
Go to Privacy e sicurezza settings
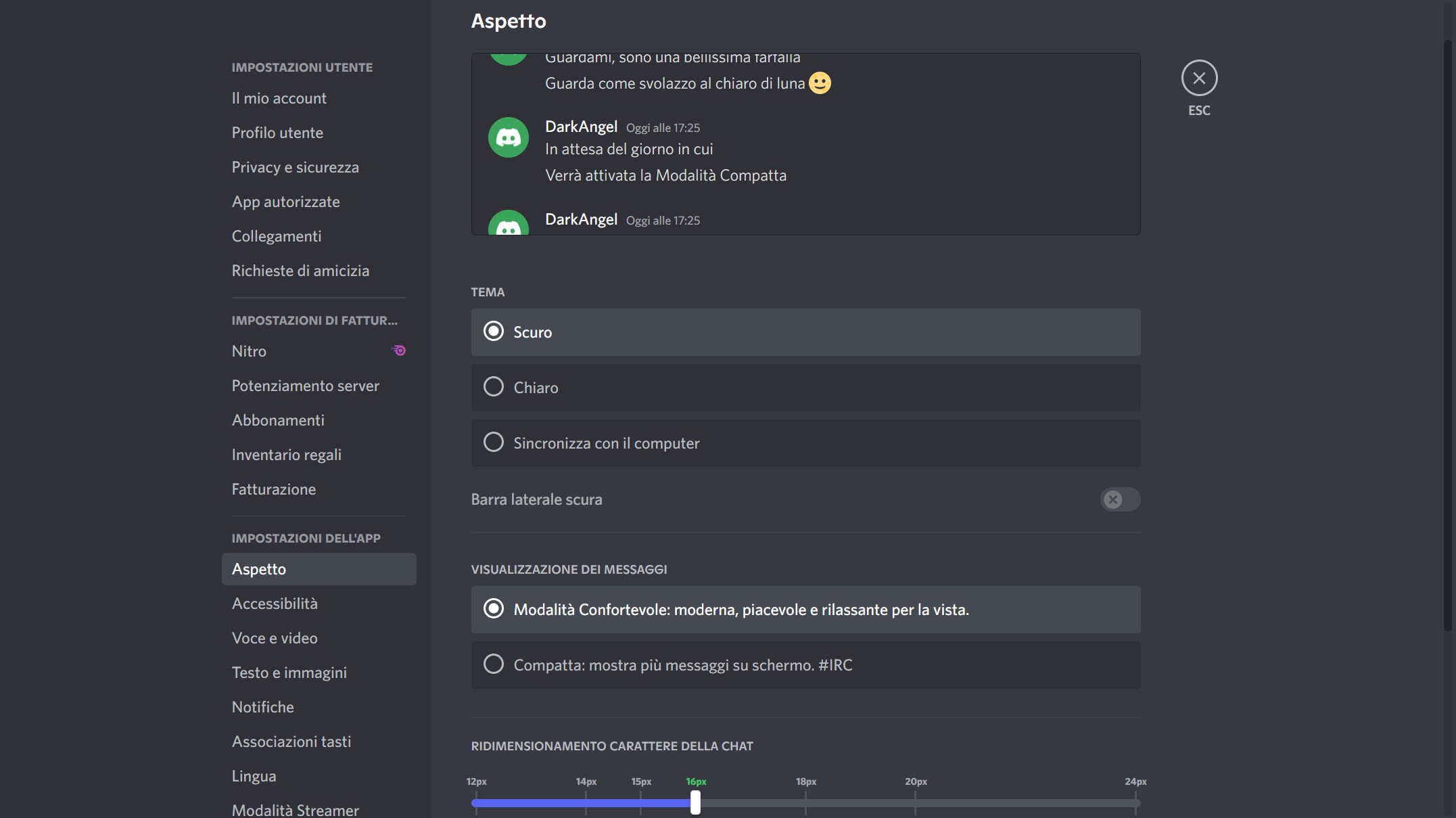(295, 166)
